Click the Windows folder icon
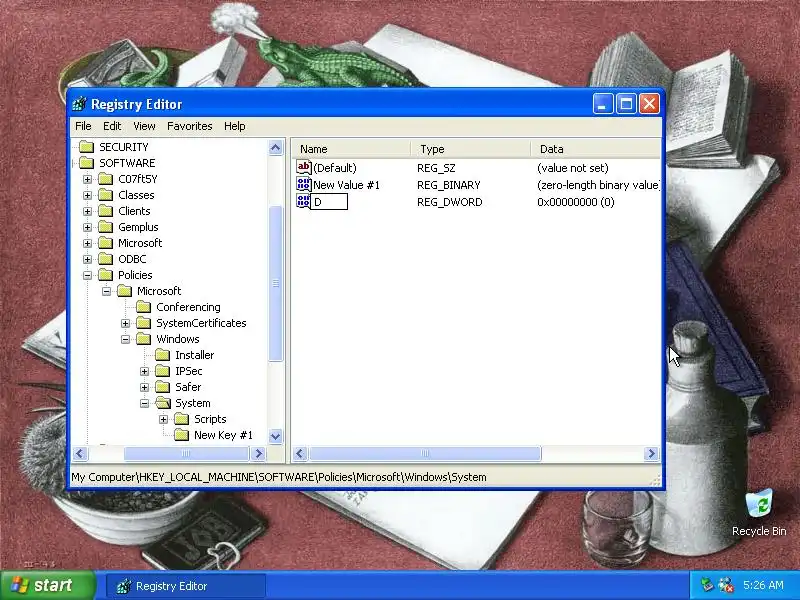The image size is (800, 600). pyautogui.click(x=144, y=339)
